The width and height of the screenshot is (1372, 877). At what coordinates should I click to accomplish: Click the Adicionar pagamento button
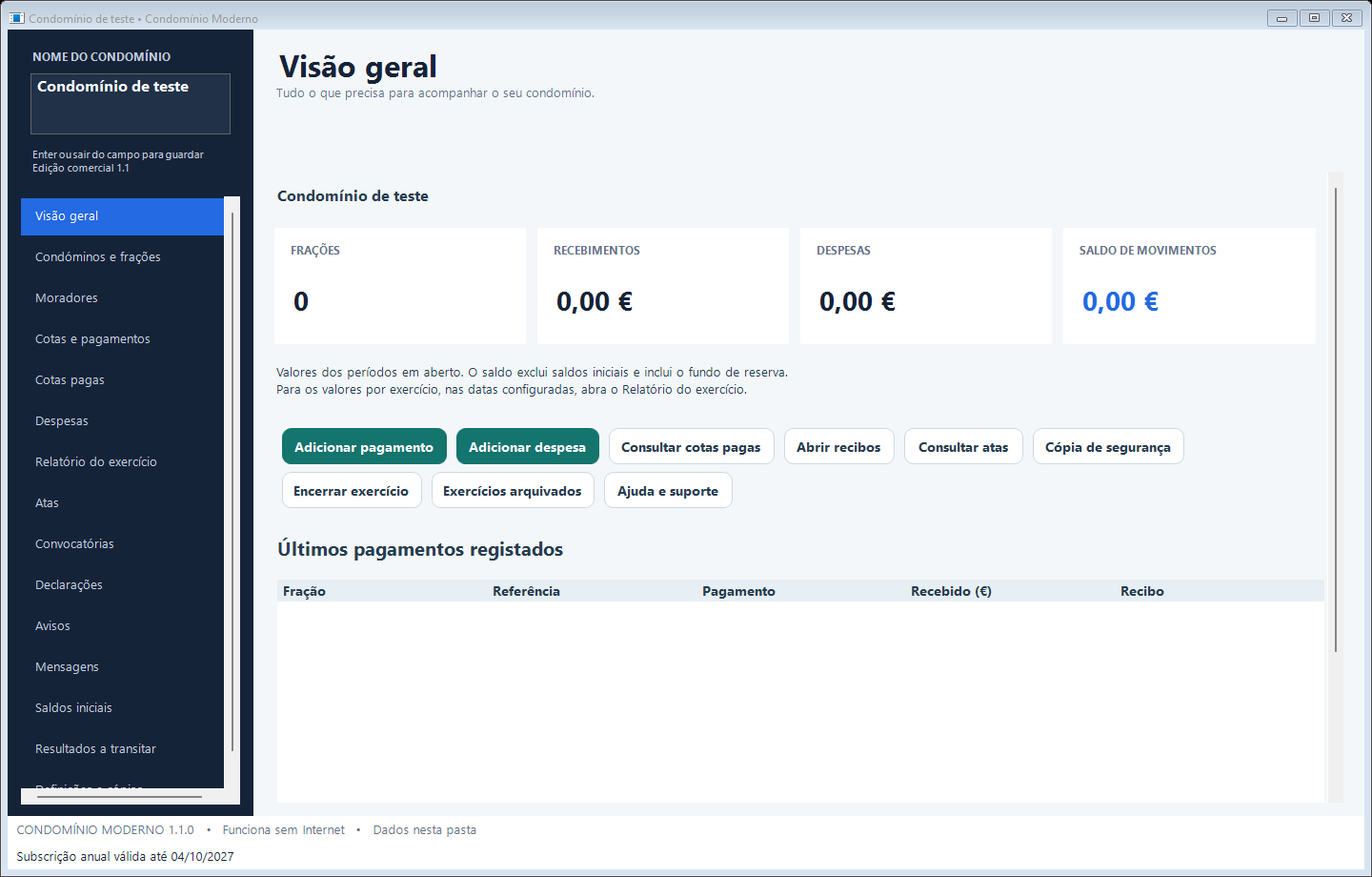(364, 447)
